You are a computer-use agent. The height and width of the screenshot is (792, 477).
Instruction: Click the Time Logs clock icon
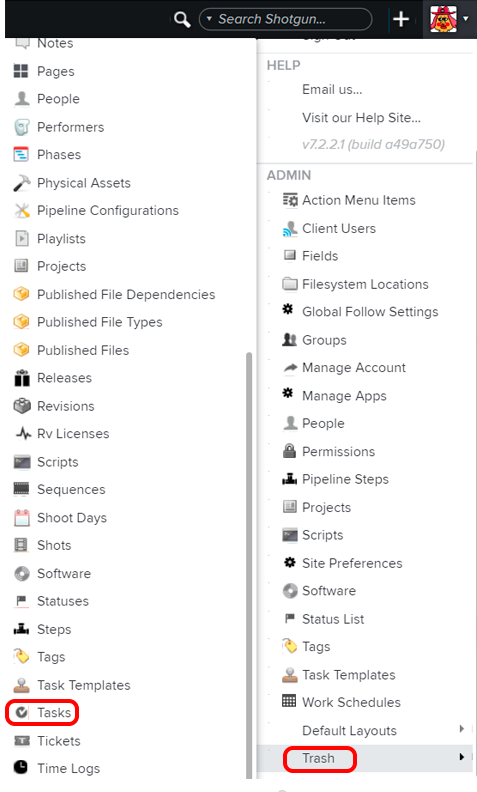click(x=21, y=767)
